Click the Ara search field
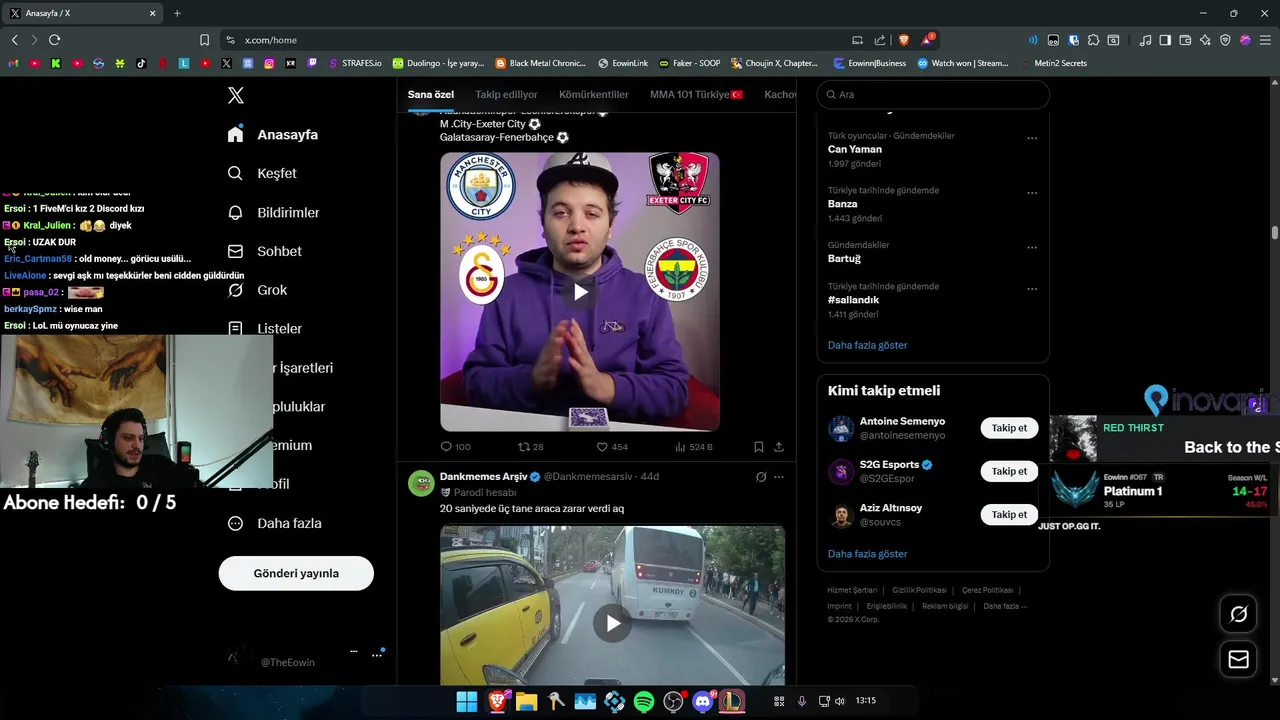1280x720 pixels. (x=933, y=94)
